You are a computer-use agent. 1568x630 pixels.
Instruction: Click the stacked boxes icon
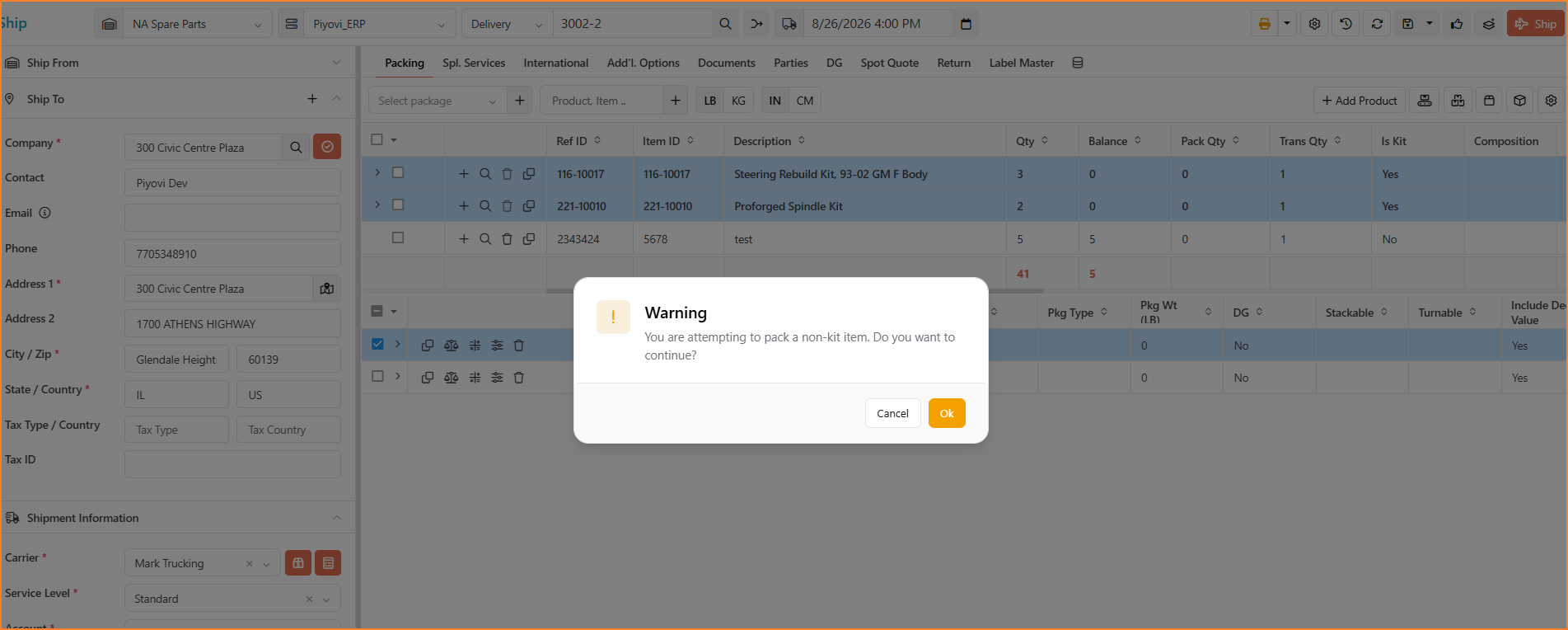coord(1458,101)
